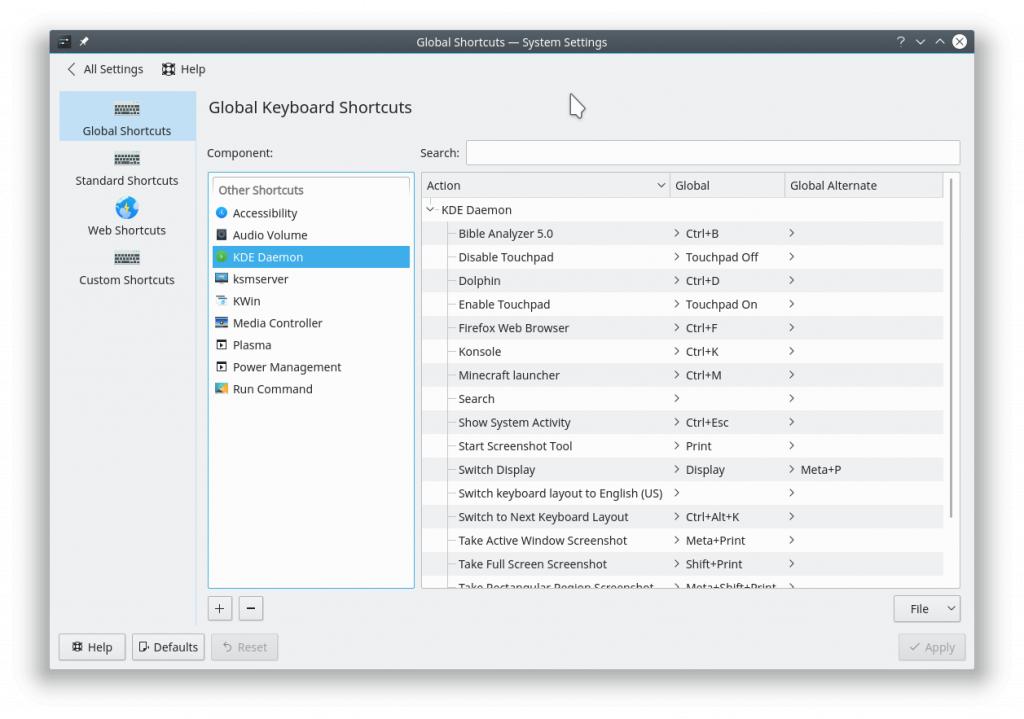The width and height of the screenshot is (1024, 719).
Task: Click the Defaults button
Action: pyautogui.click(x=168, y=647)
